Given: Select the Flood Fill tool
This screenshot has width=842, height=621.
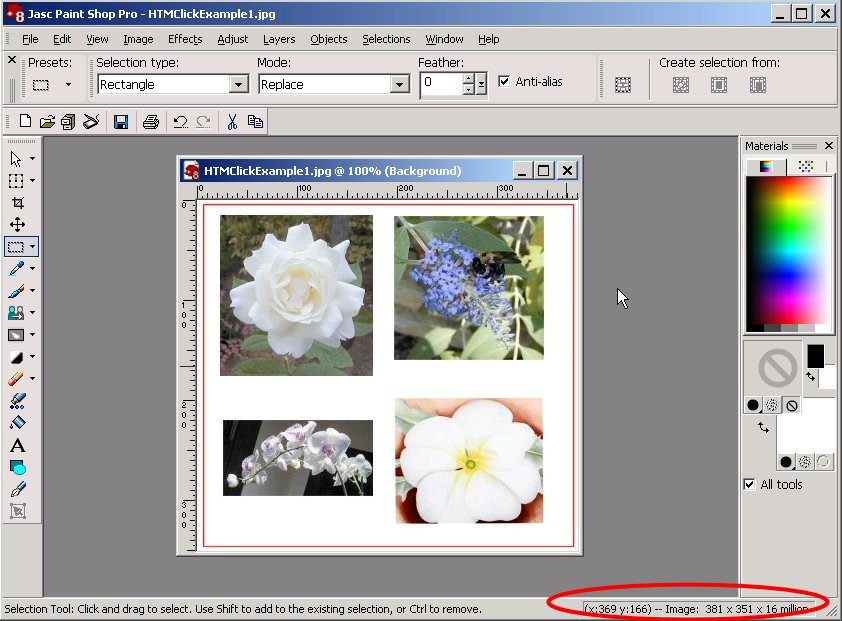Looking at the screenshot, I should tap(17, 423).
